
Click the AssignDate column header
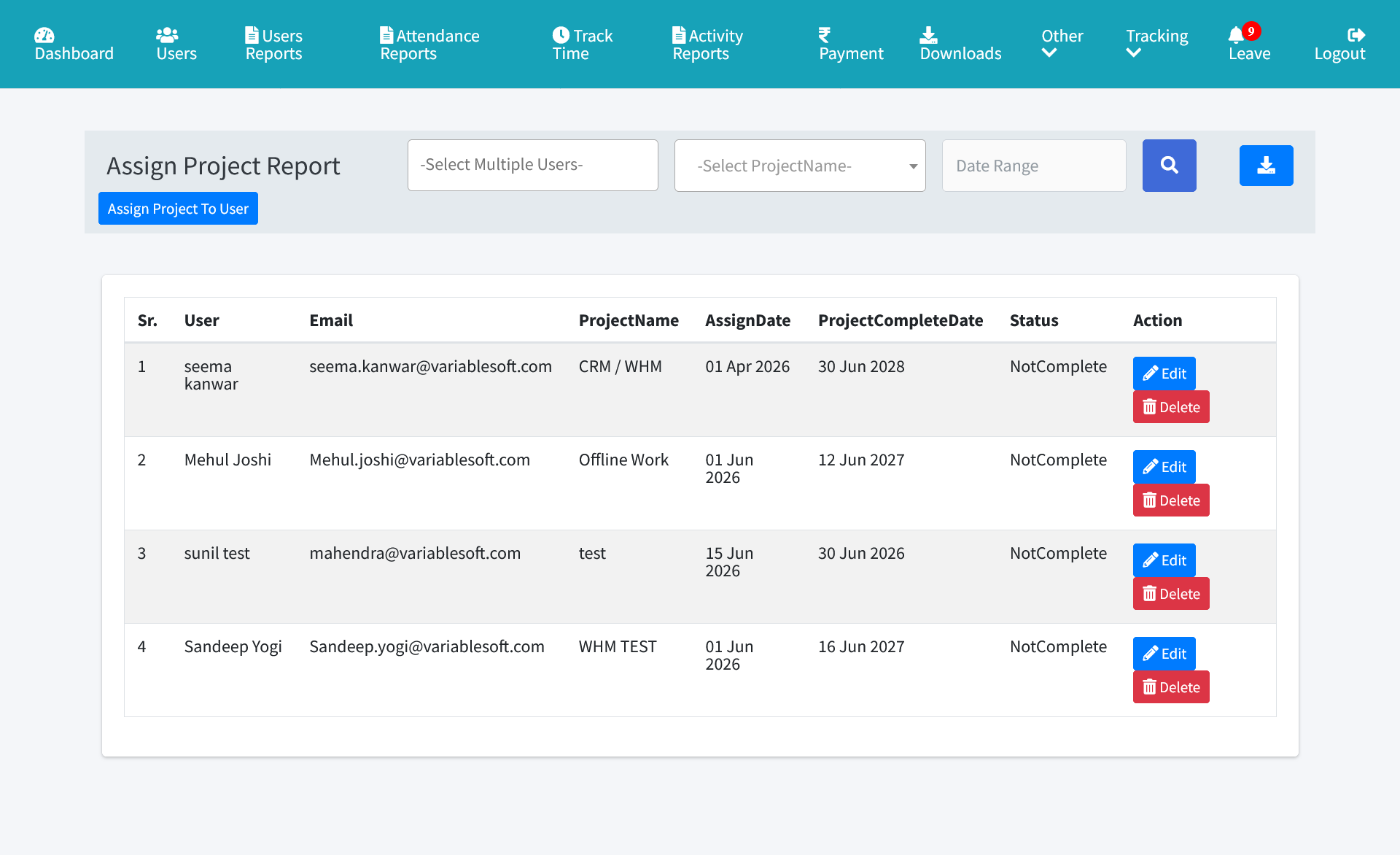[x=747, y=320]
